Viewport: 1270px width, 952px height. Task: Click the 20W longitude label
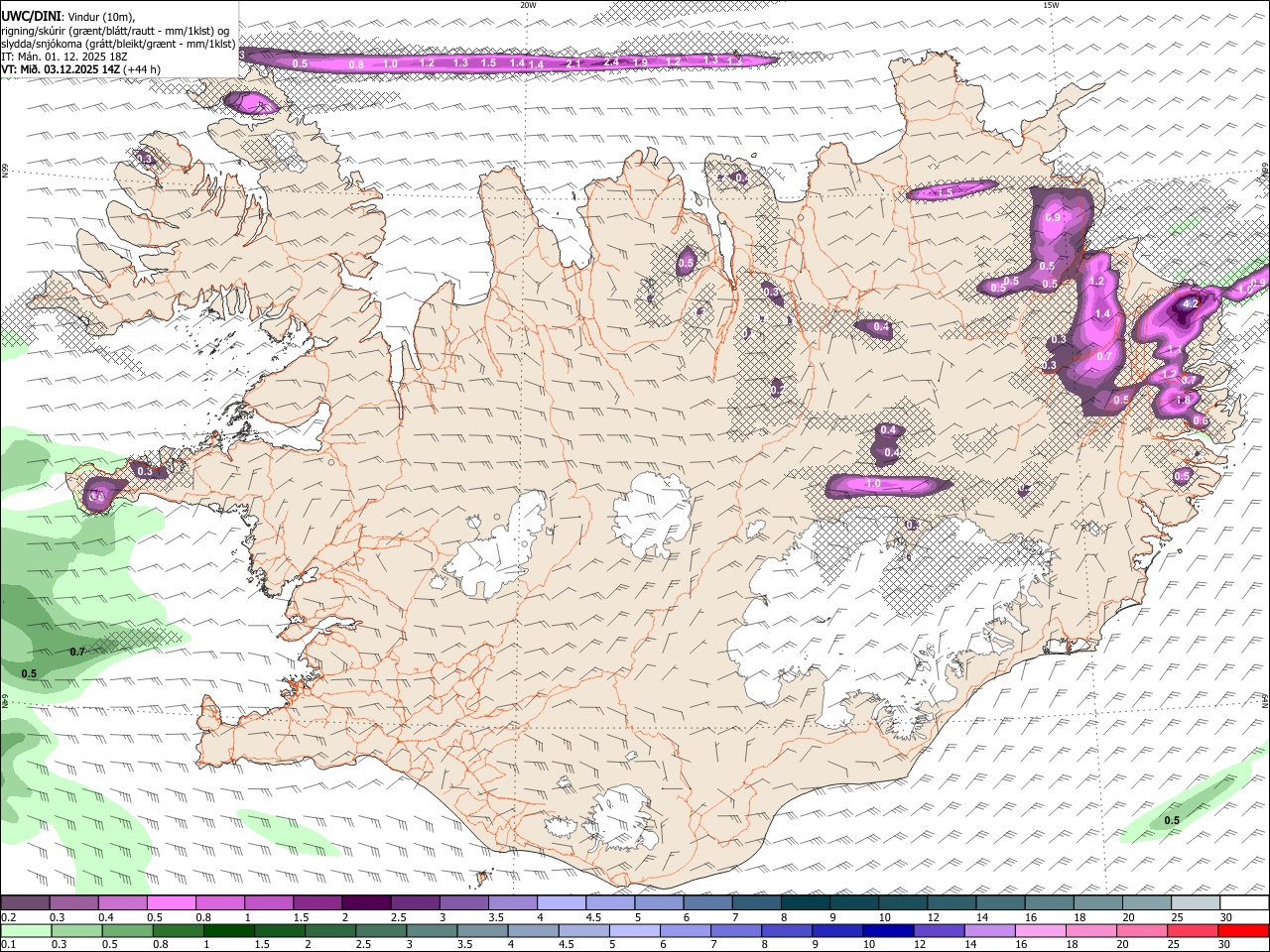528,5
